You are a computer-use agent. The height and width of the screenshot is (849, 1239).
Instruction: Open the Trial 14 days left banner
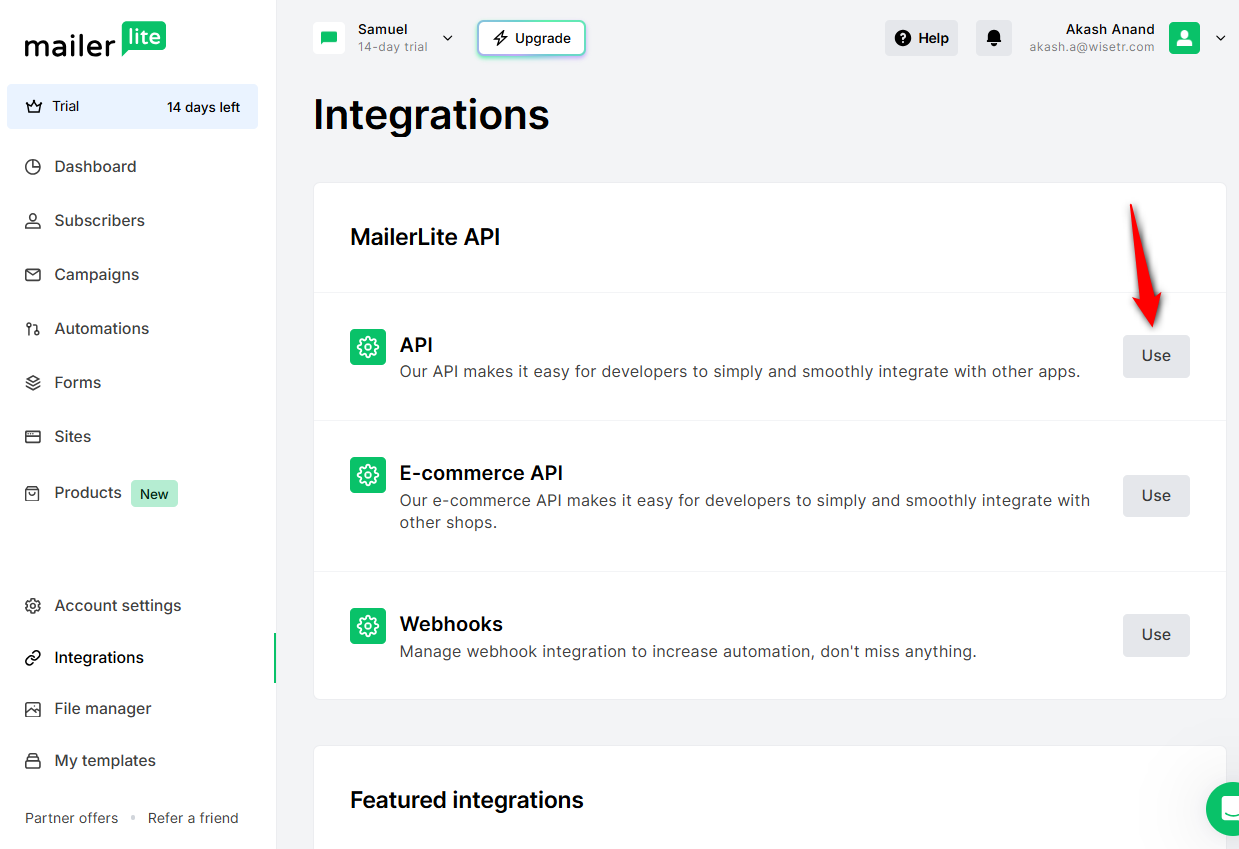tap(132, 107)
